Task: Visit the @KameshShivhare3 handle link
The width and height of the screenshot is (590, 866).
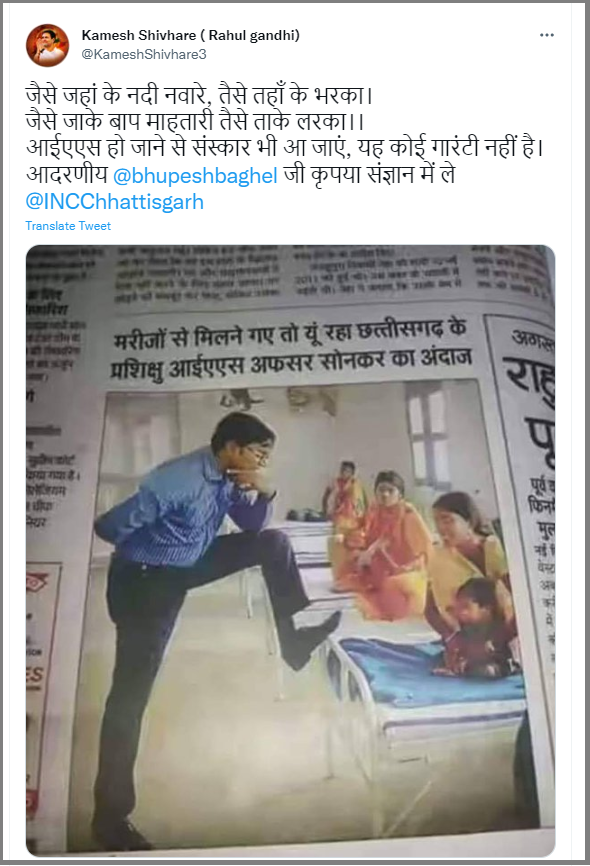Action: (144, 54)
